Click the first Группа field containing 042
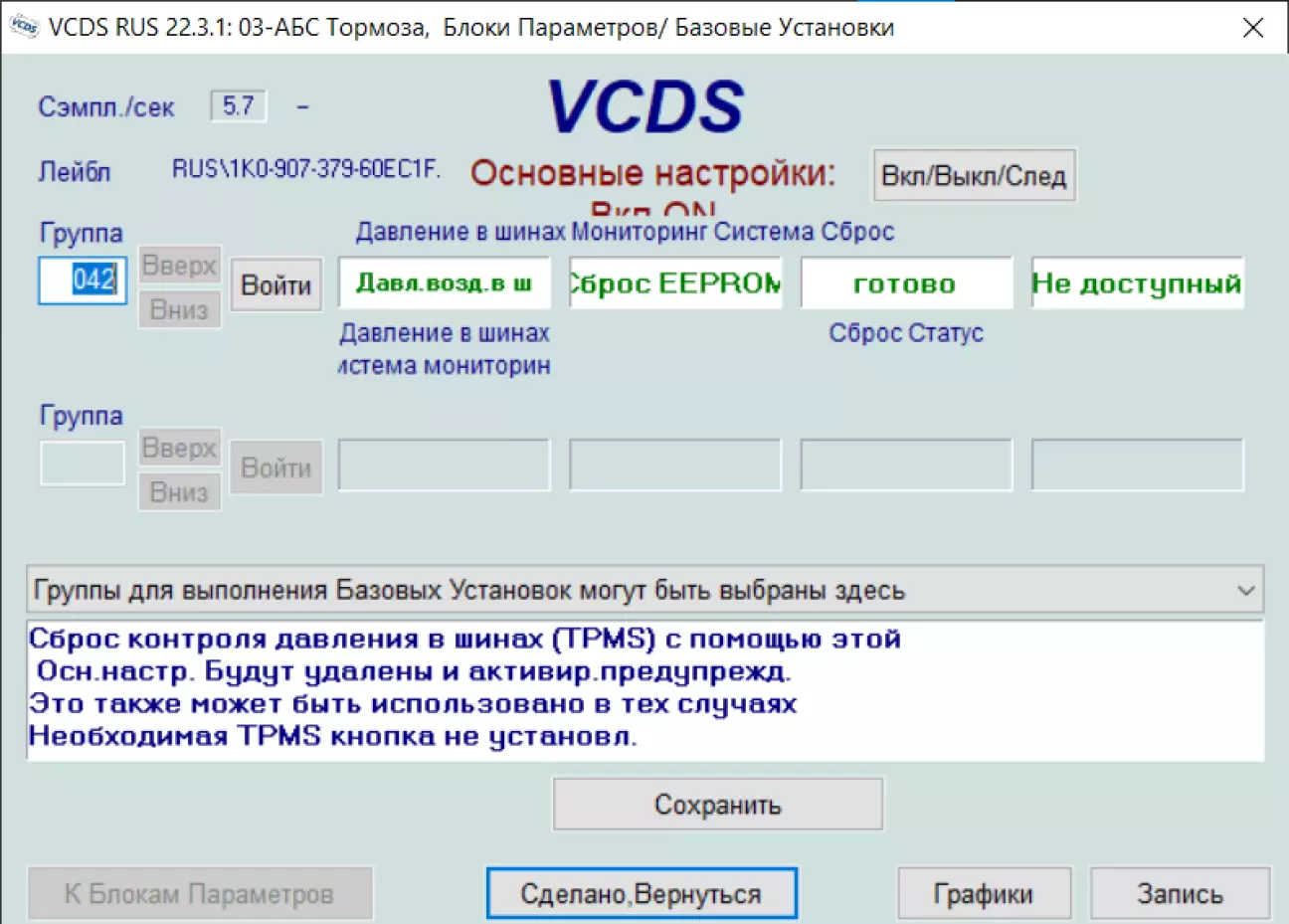 tap(83, 280)
